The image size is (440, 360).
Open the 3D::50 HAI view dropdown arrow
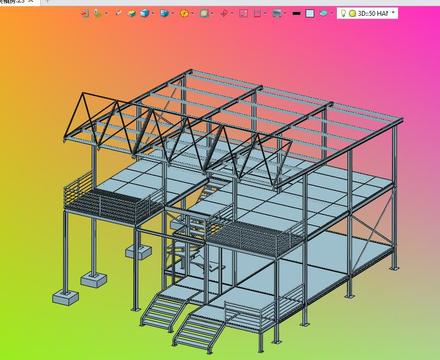(393, 13)
